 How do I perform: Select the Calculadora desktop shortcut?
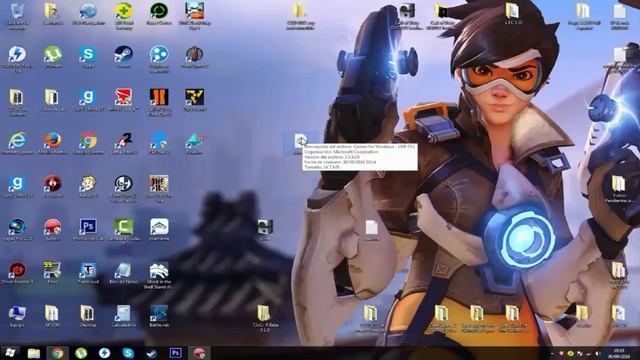(123, 316)
